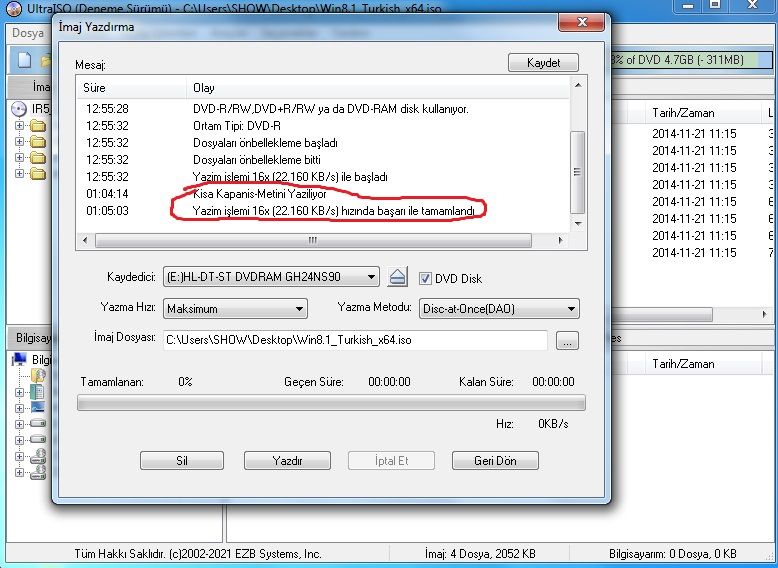
Task: Select the teal documents icon in local tree
Action: point(37,392)
